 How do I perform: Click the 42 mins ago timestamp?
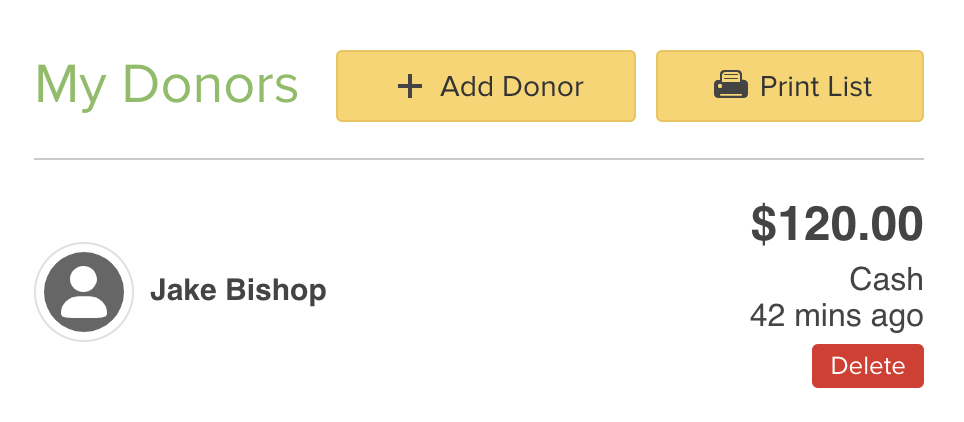836,316
